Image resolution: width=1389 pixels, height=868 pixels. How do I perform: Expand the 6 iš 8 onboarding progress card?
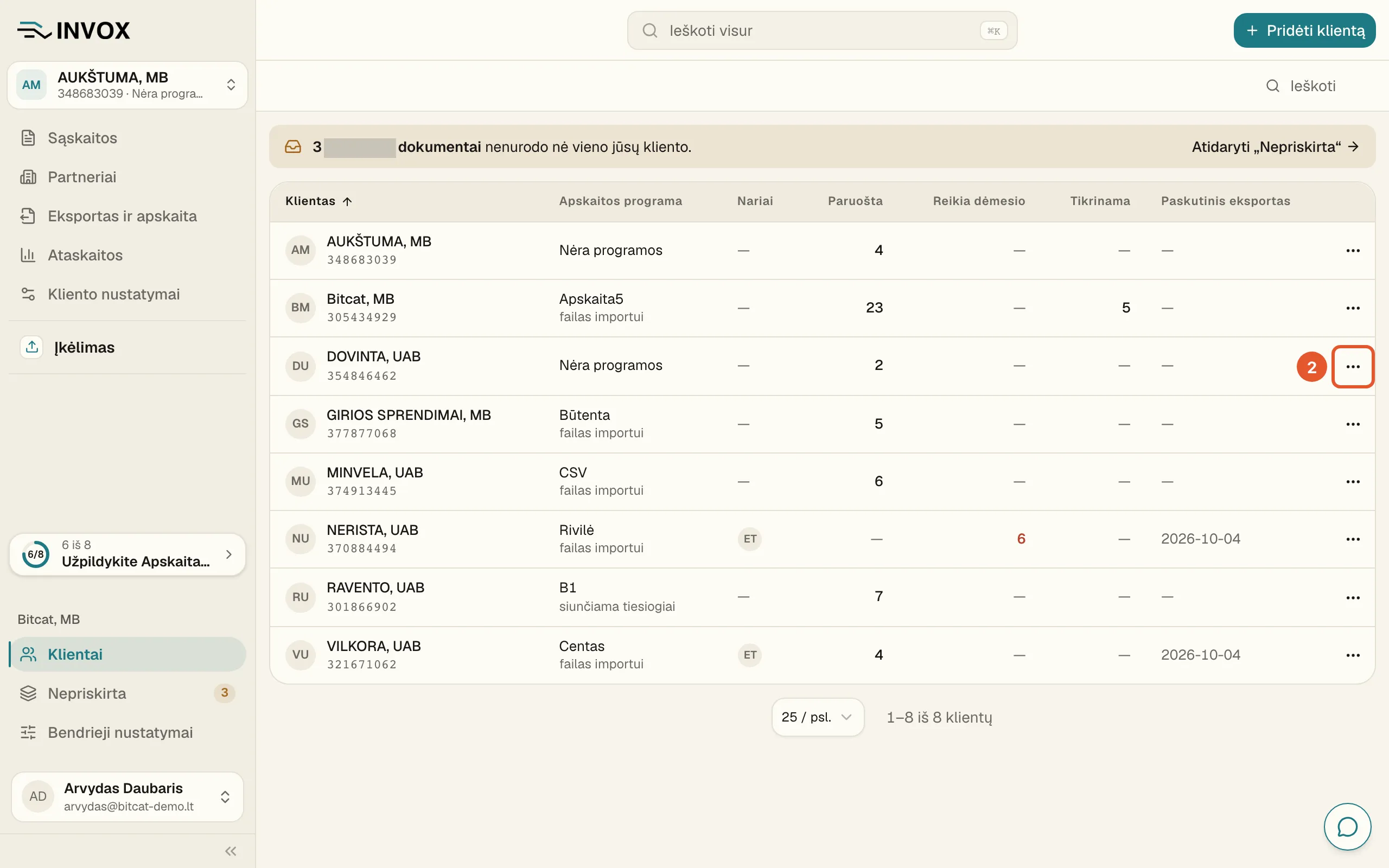[128, 554]
